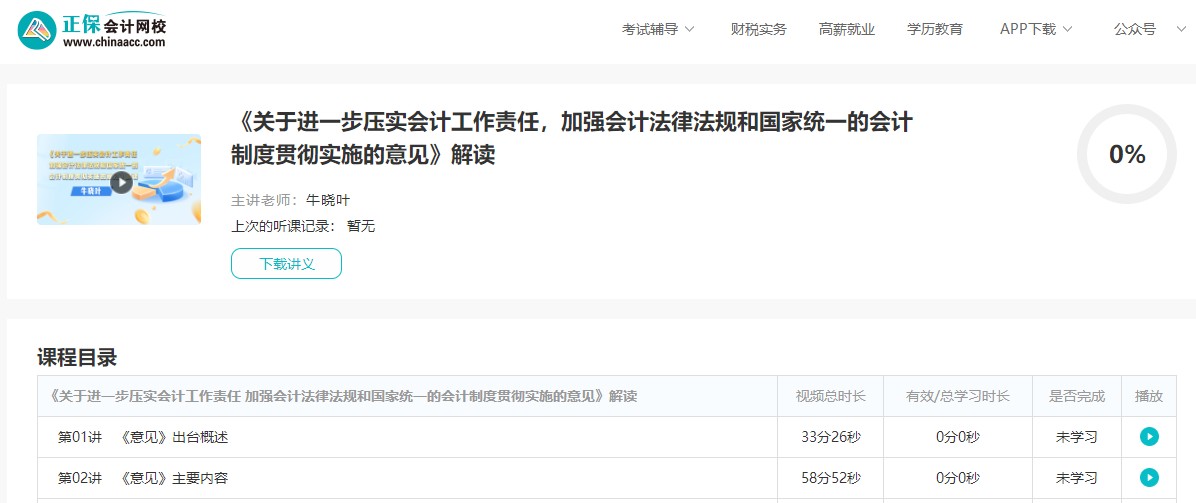Viewport: 1196px width, 503px height.
Task: Open the 考试辅导 dropdown menu
Action: [657, 30]
